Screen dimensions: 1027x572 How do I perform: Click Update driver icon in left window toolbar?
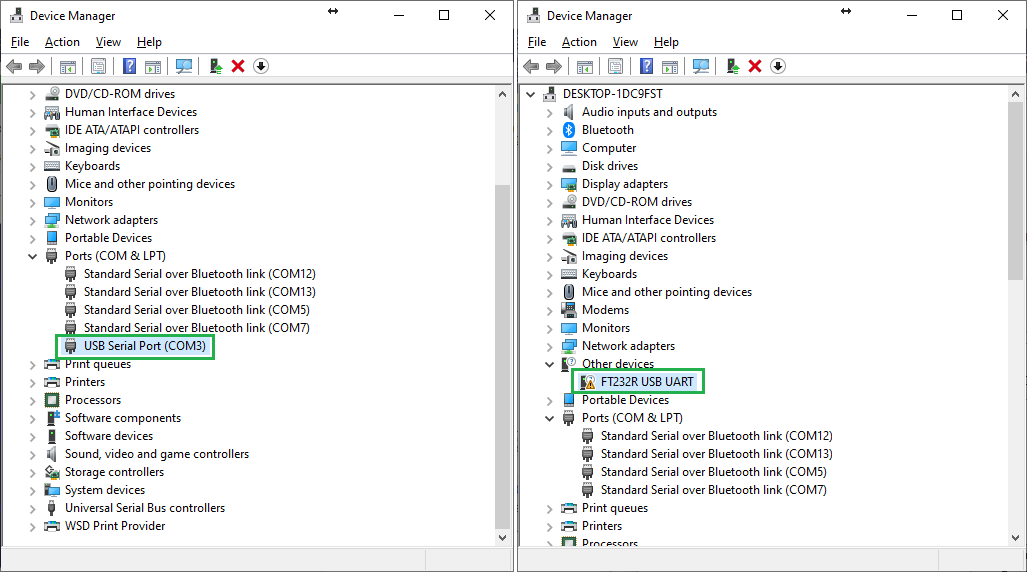pos(215,66)
